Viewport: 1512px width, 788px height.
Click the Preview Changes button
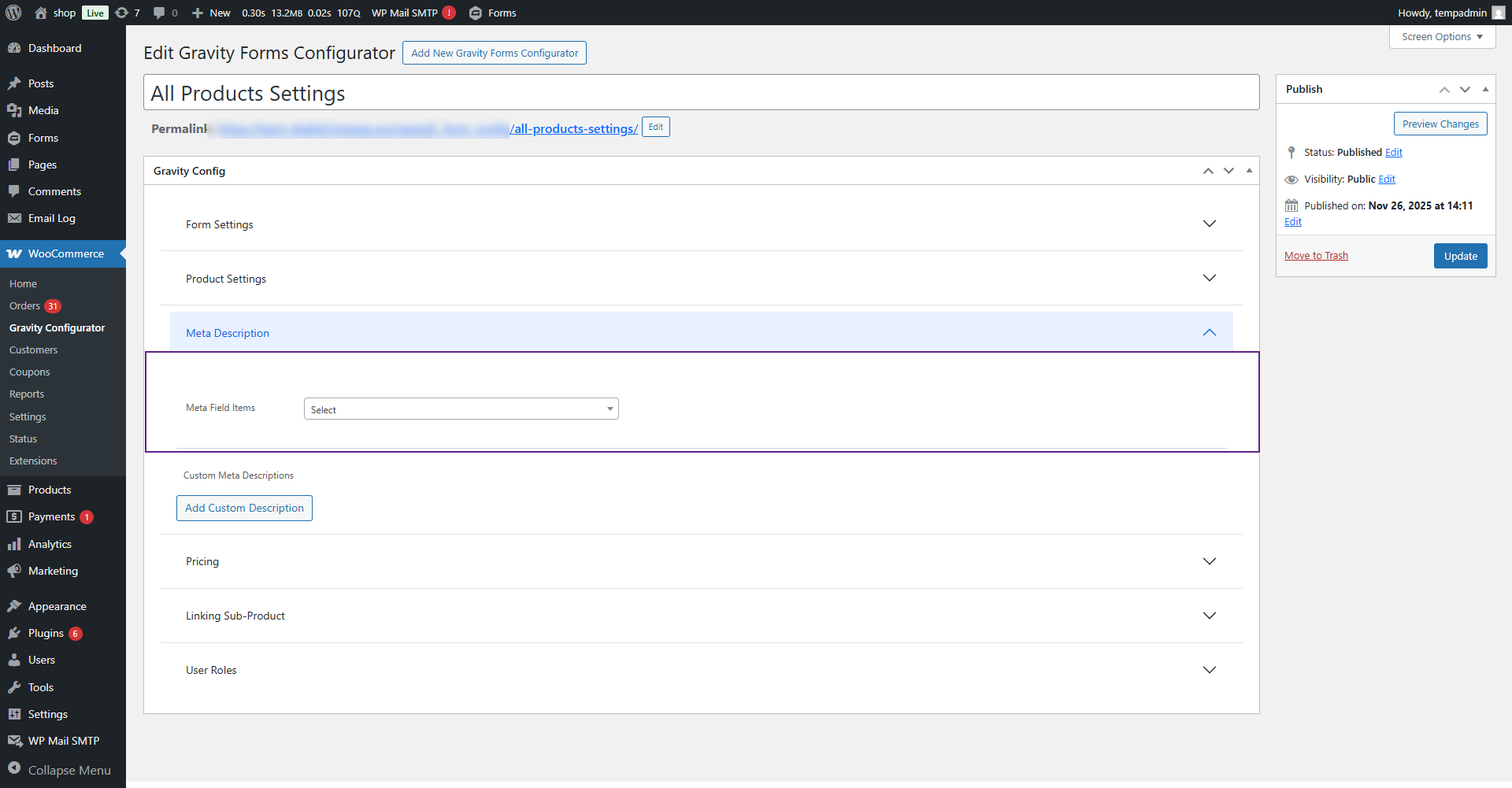click(x=1440, y=124)
